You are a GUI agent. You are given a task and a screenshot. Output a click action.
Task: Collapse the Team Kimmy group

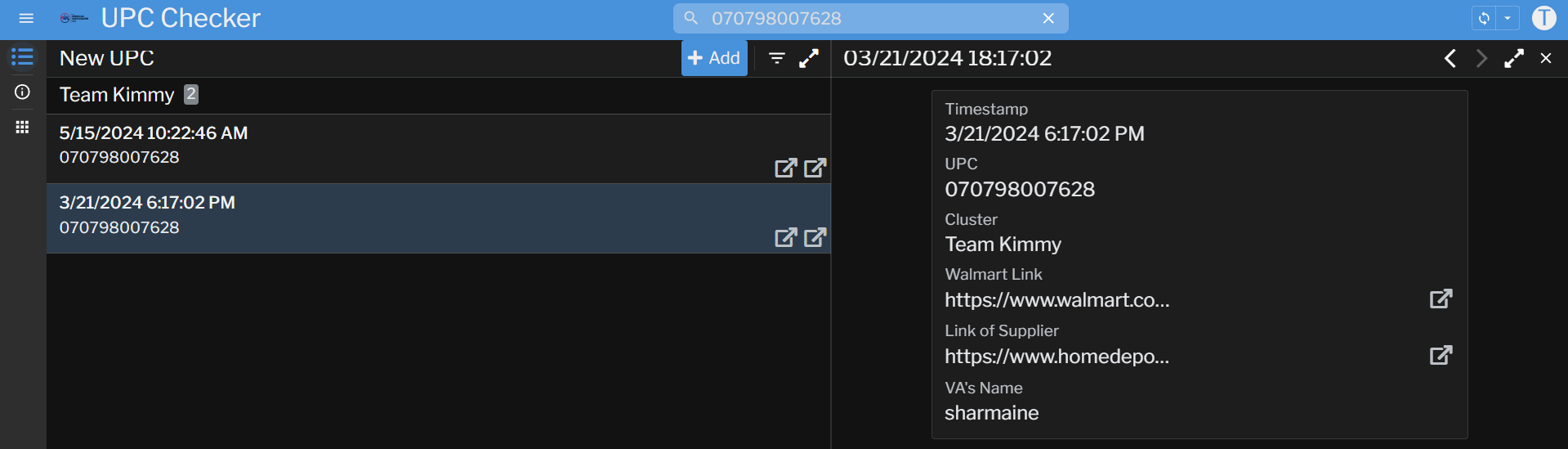click(117, 95)
